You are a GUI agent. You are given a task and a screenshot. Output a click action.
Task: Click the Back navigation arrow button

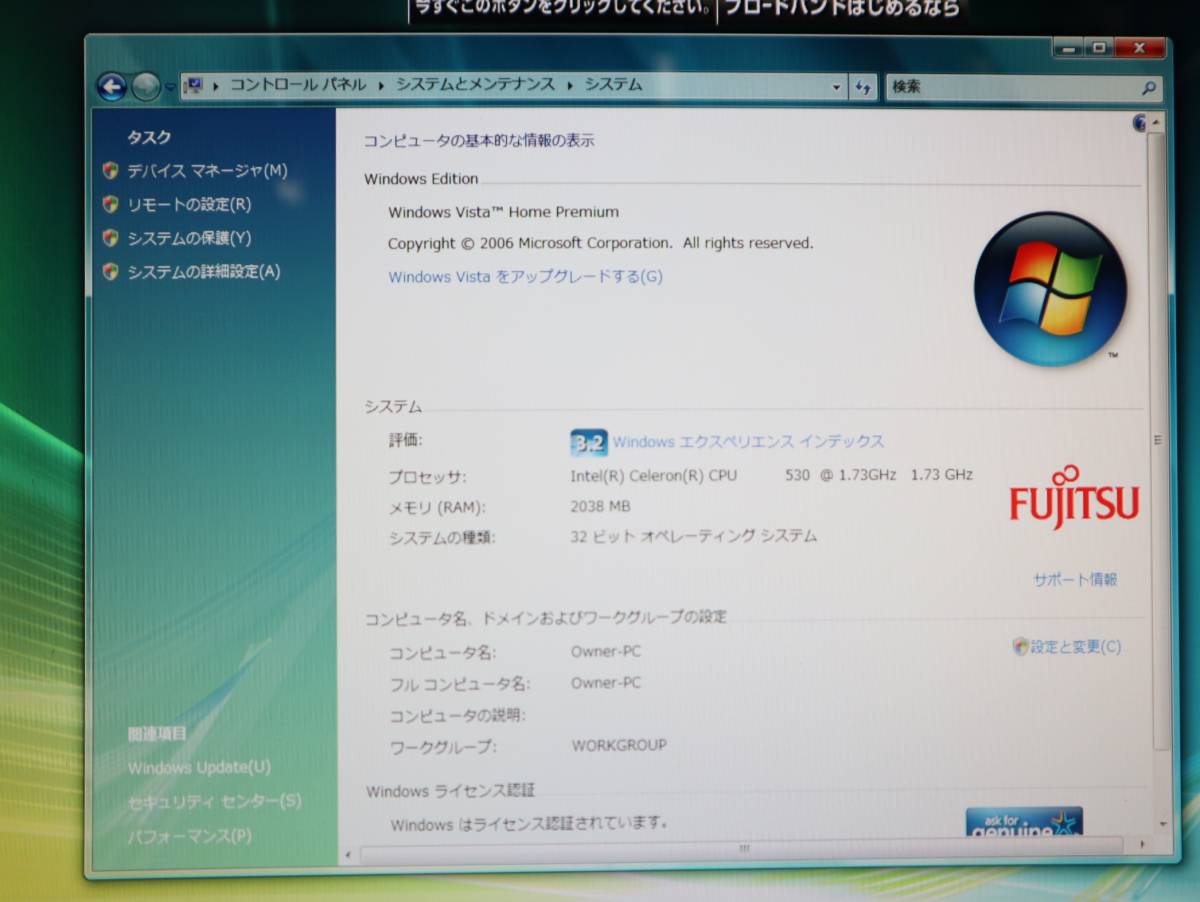(x=112, y=87)
